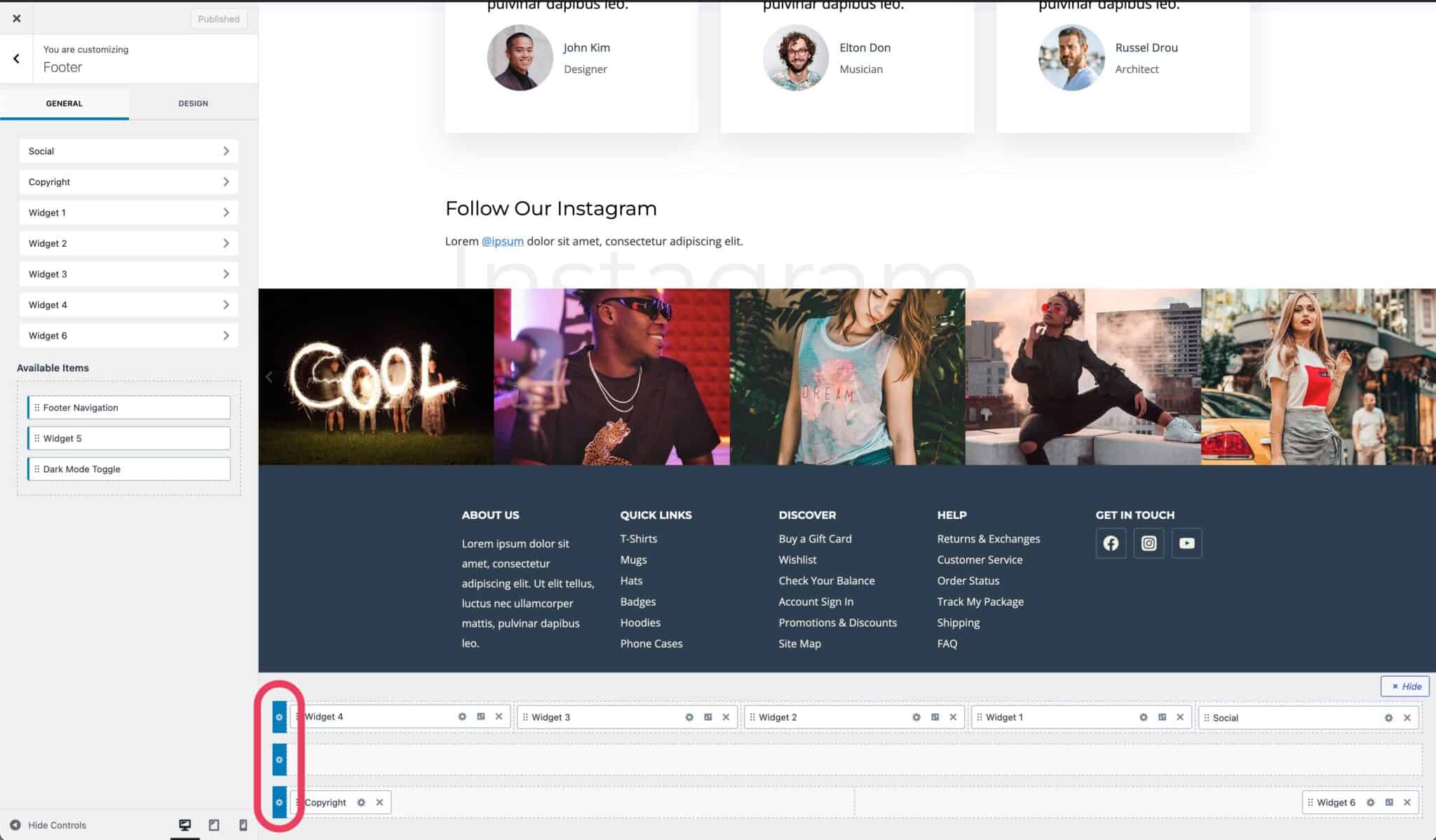
Task: Click the Track My Package link
Action: pyautogui.click(x=980, y=602)
